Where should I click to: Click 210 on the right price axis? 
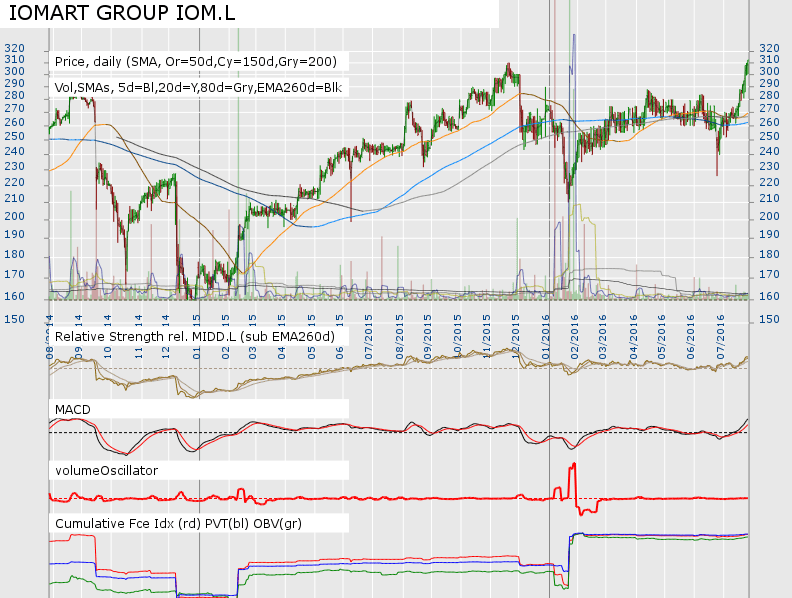pyautogui.click(x=769, y=198)
